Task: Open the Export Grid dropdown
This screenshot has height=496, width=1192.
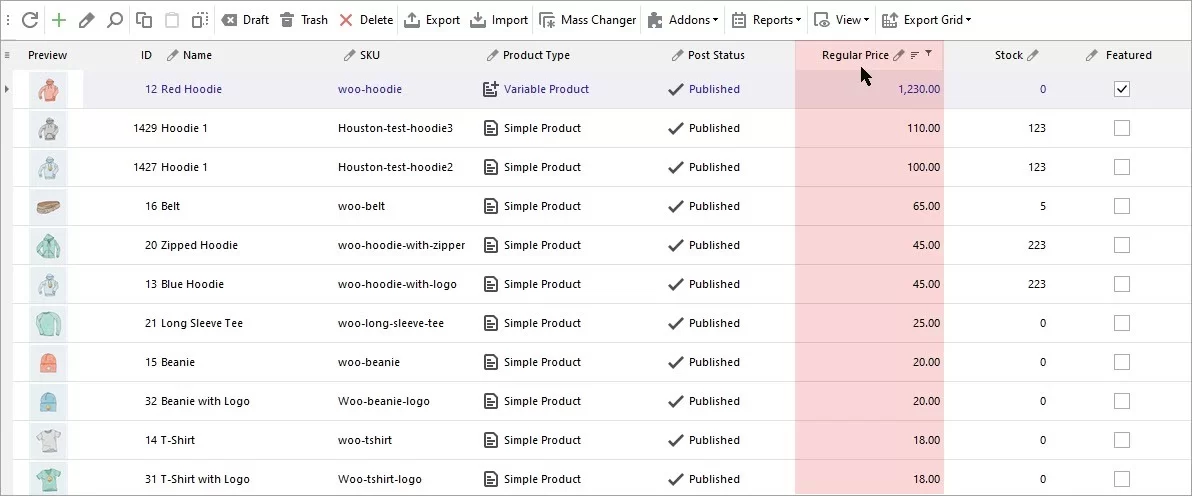Action: pyautogui.click(x=926, y=20)
